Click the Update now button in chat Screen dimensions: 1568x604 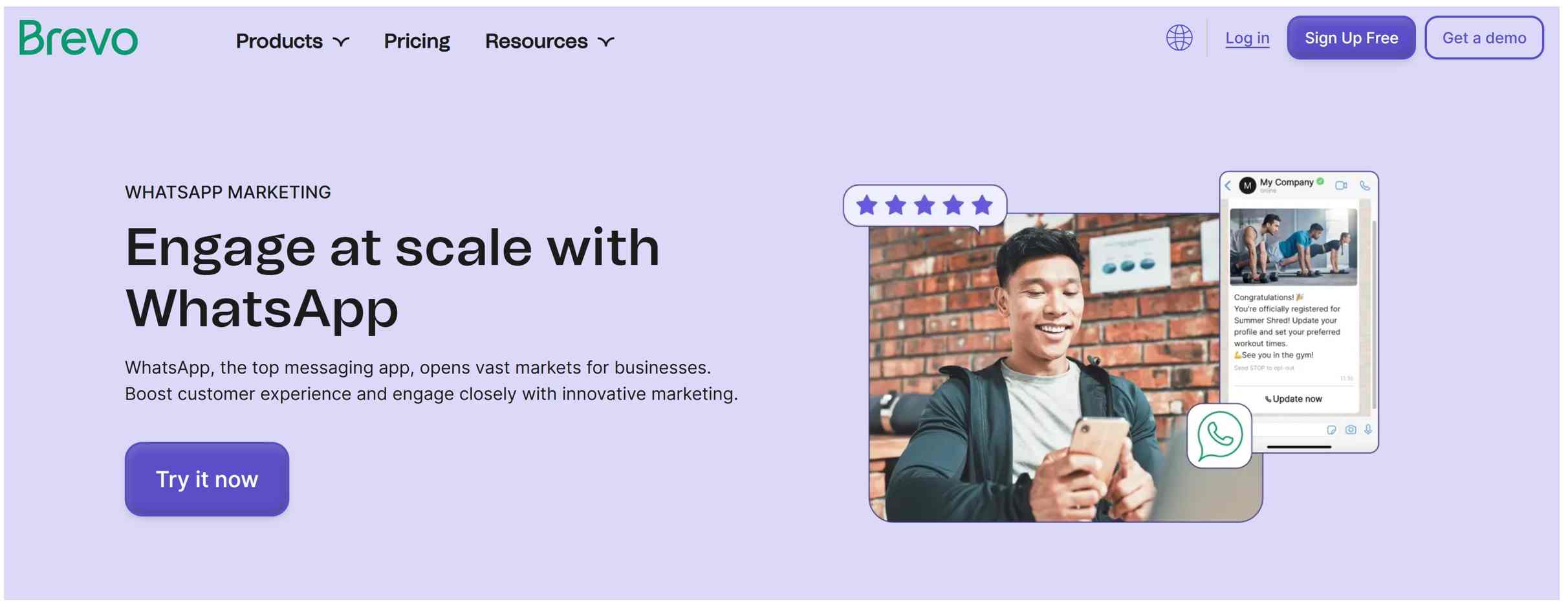pyautogui.click(x=1293, y=399)
